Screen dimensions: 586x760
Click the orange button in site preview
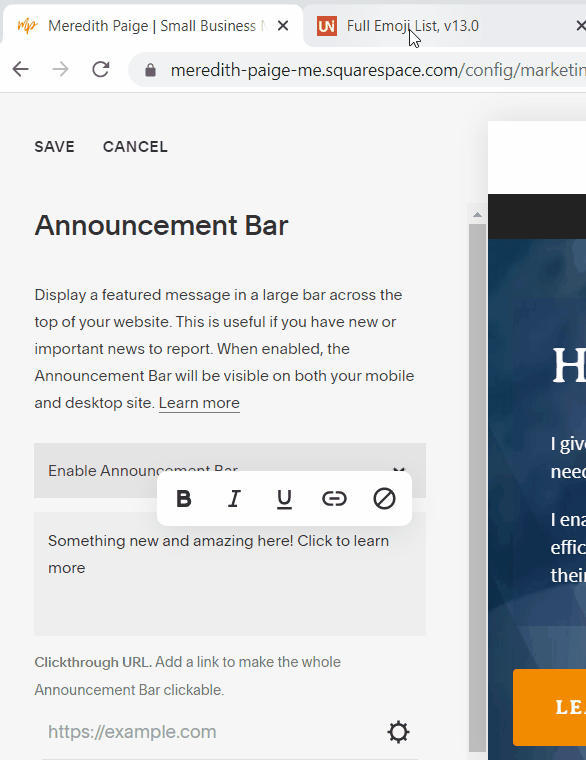550,707
